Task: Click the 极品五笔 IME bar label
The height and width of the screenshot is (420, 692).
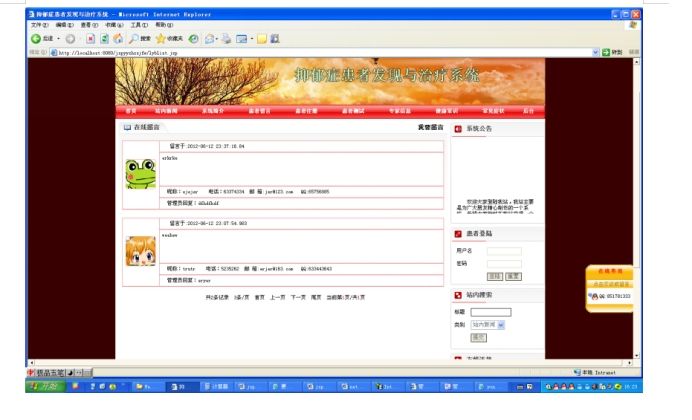Action: [49, 373]
